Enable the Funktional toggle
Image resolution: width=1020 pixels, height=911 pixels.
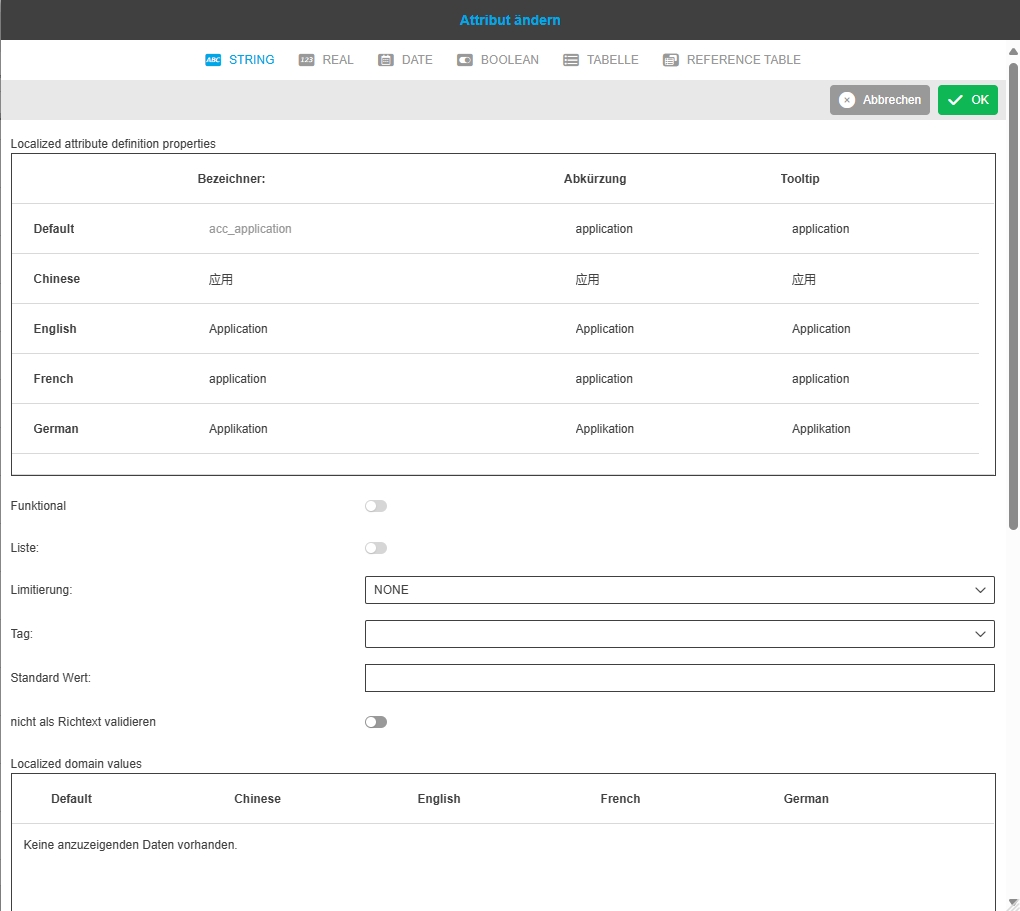pos(376,506)
